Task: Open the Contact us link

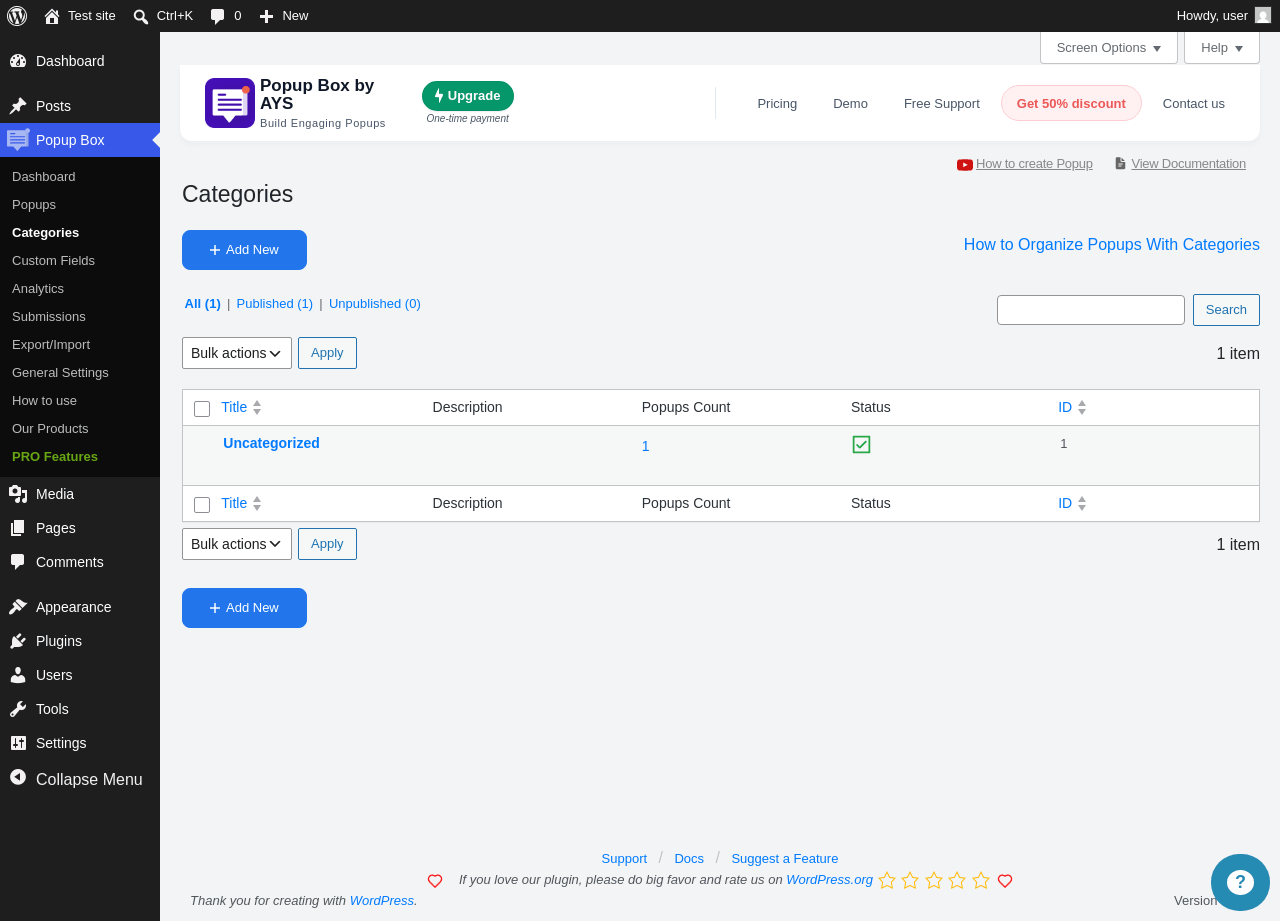Action: coord(1194,103)
